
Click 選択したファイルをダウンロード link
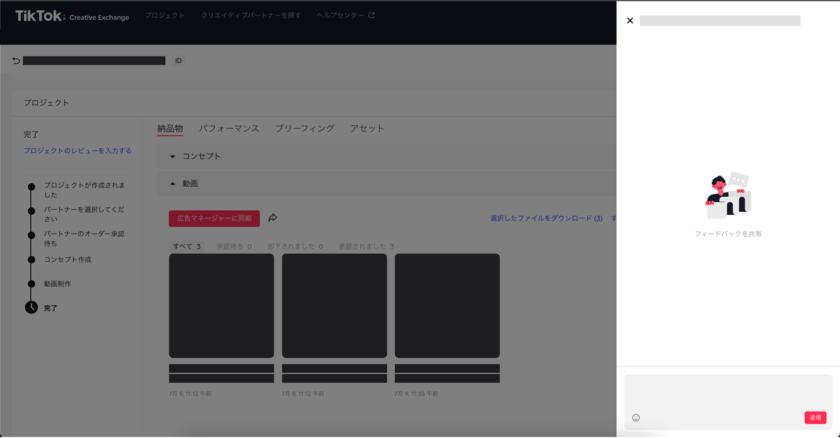pyautogui.click(x=546, y=218)
